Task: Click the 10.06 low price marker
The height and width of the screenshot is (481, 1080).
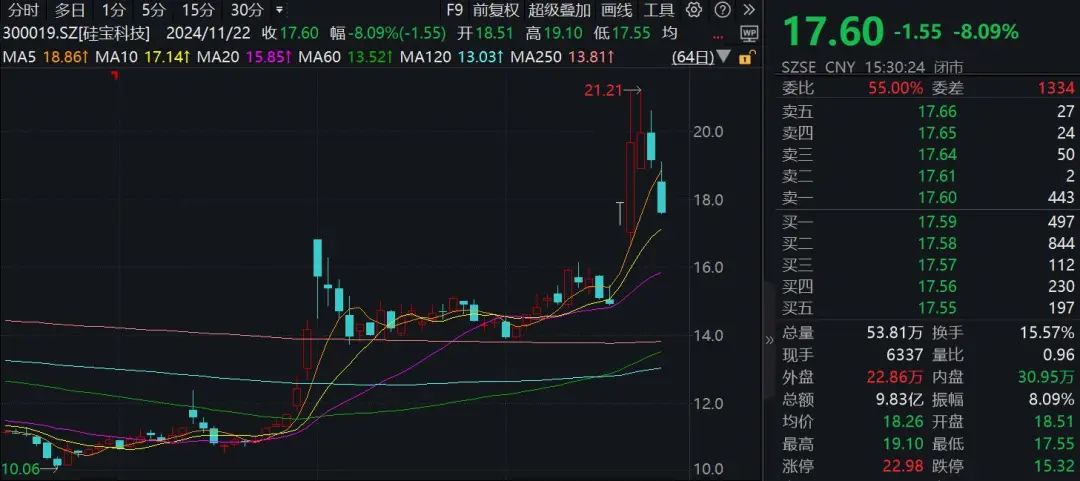Action: point(21,469)
